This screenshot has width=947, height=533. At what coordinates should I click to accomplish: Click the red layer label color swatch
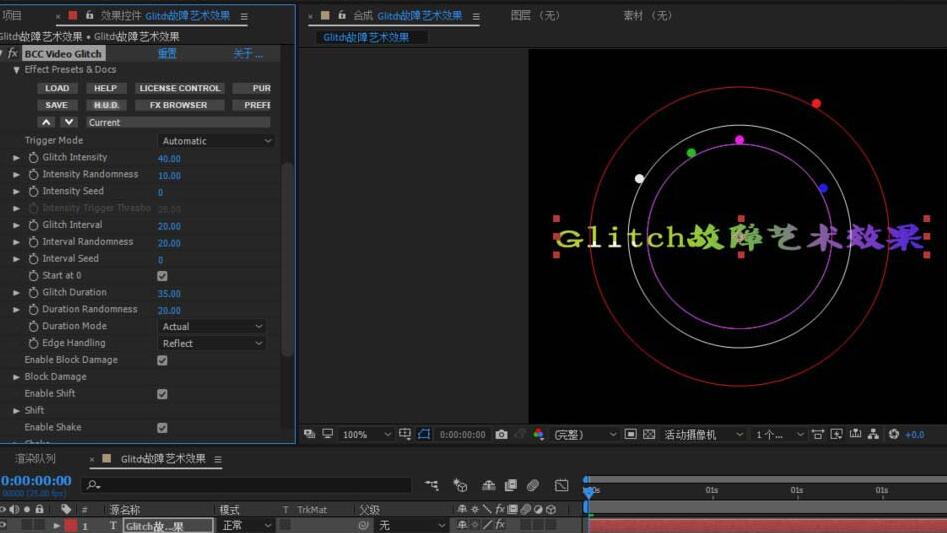pos(71,525)
